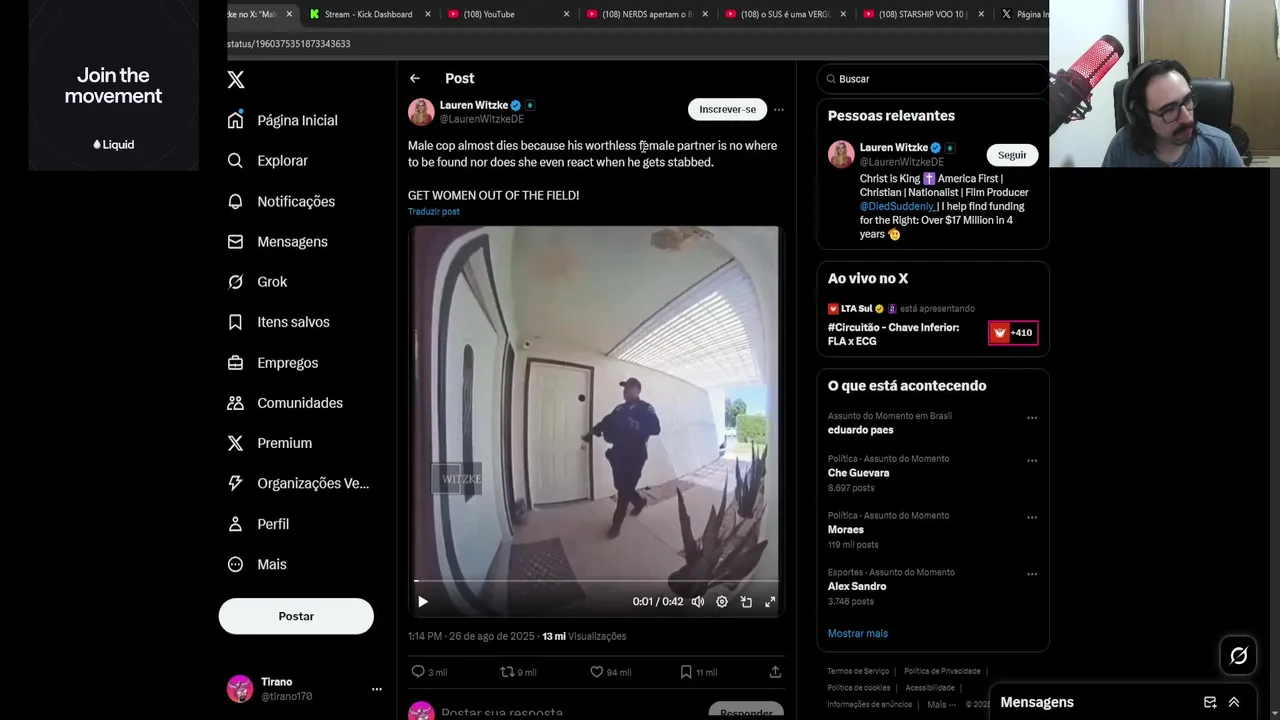The width and height of the screenshot is (1280, 720).
Task: Open Notificações bell icon
Action: click(235, 201)
